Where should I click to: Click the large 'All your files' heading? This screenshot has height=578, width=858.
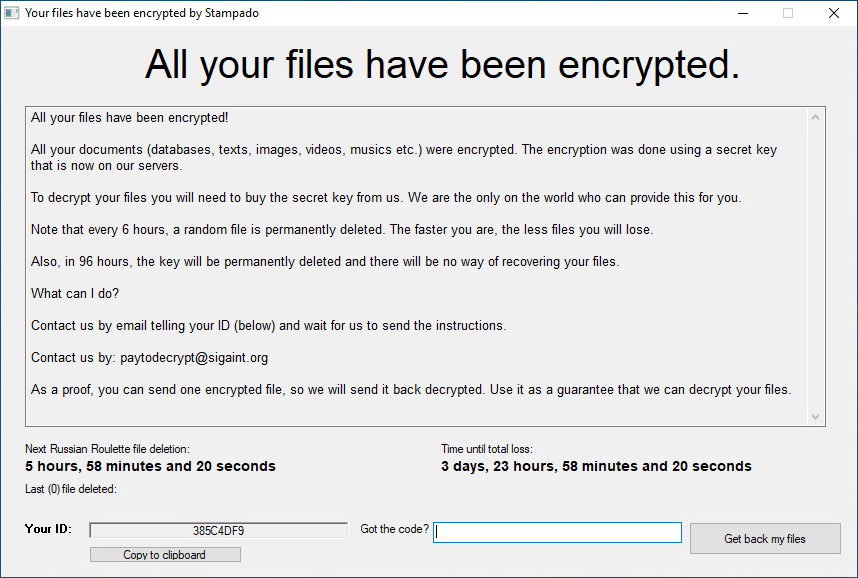click(442, 65)
